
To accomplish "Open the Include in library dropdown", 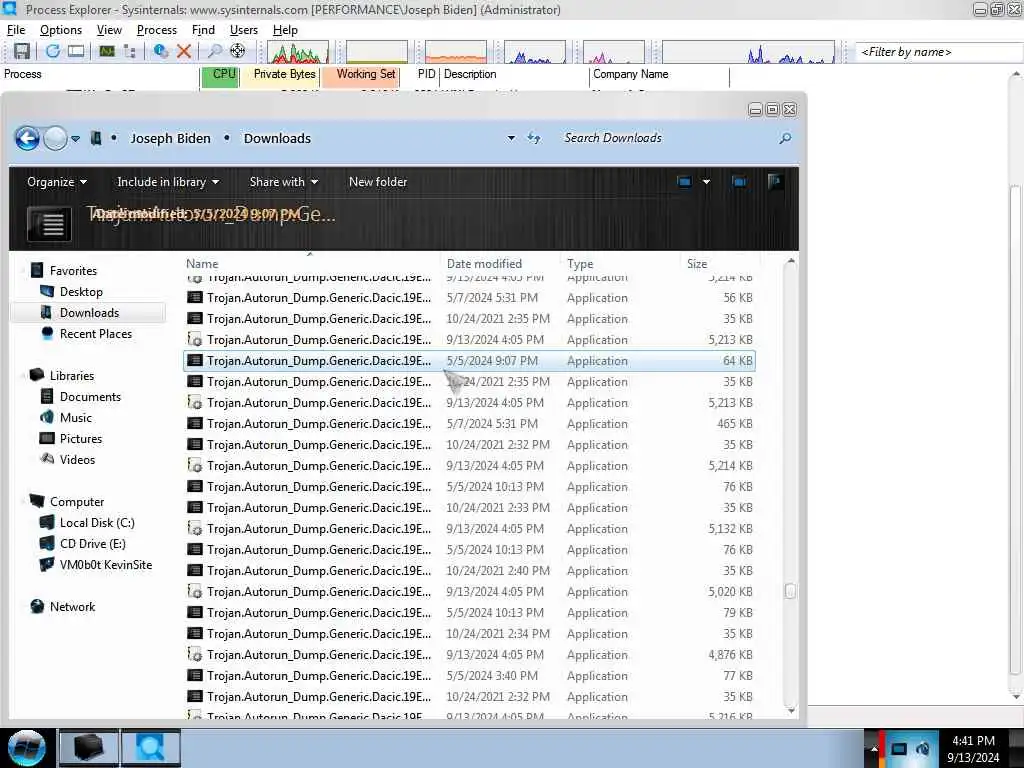I will click(x=168, y=182).
